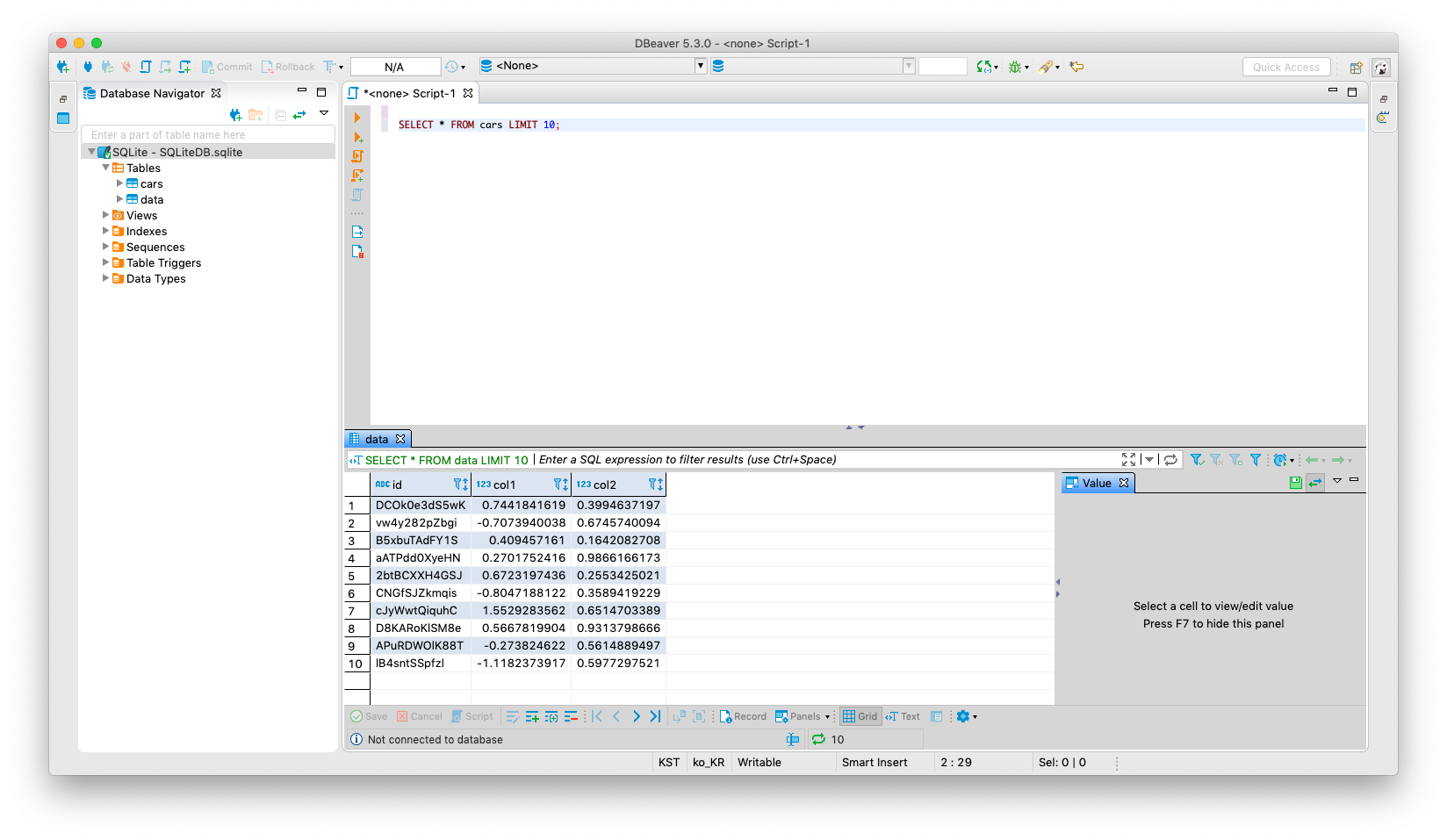Click the Load SQL script file icon

point(357,232)
